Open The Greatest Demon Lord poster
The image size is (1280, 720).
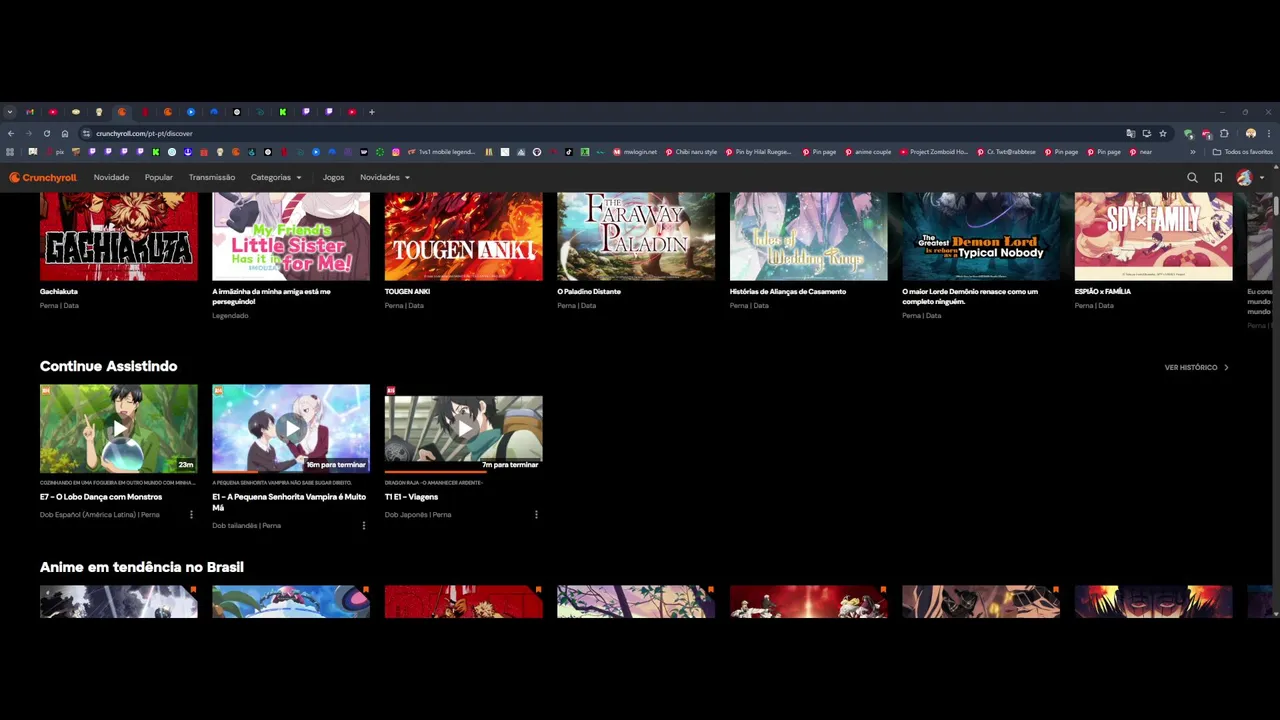coord(981,237)
